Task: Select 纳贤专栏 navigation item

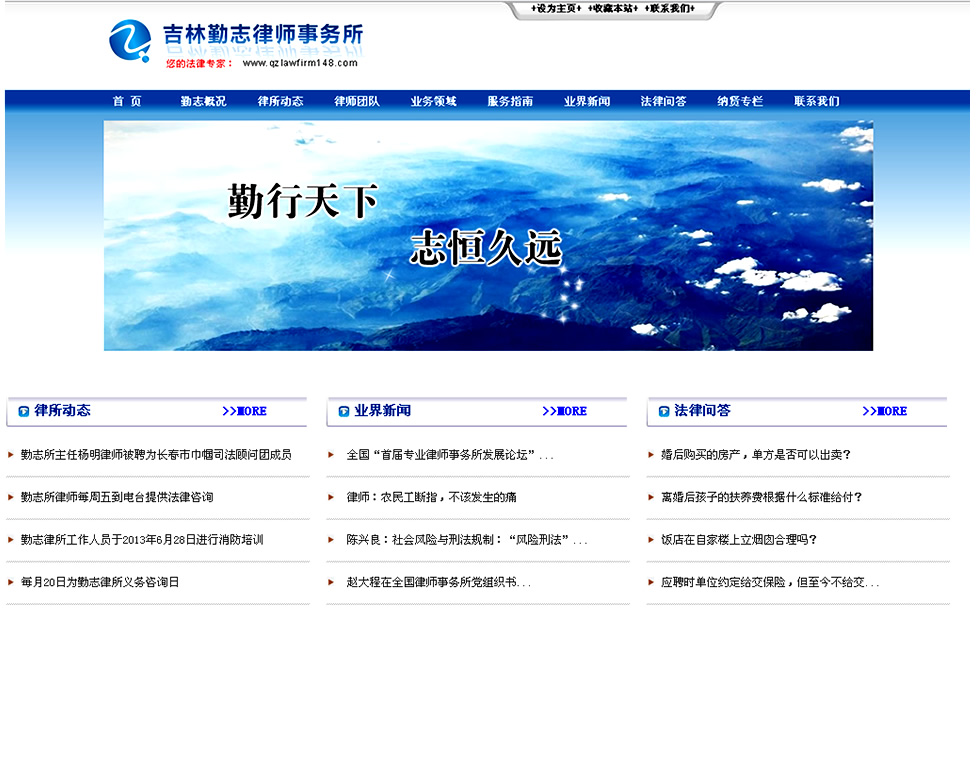Action: click(740, 101)
